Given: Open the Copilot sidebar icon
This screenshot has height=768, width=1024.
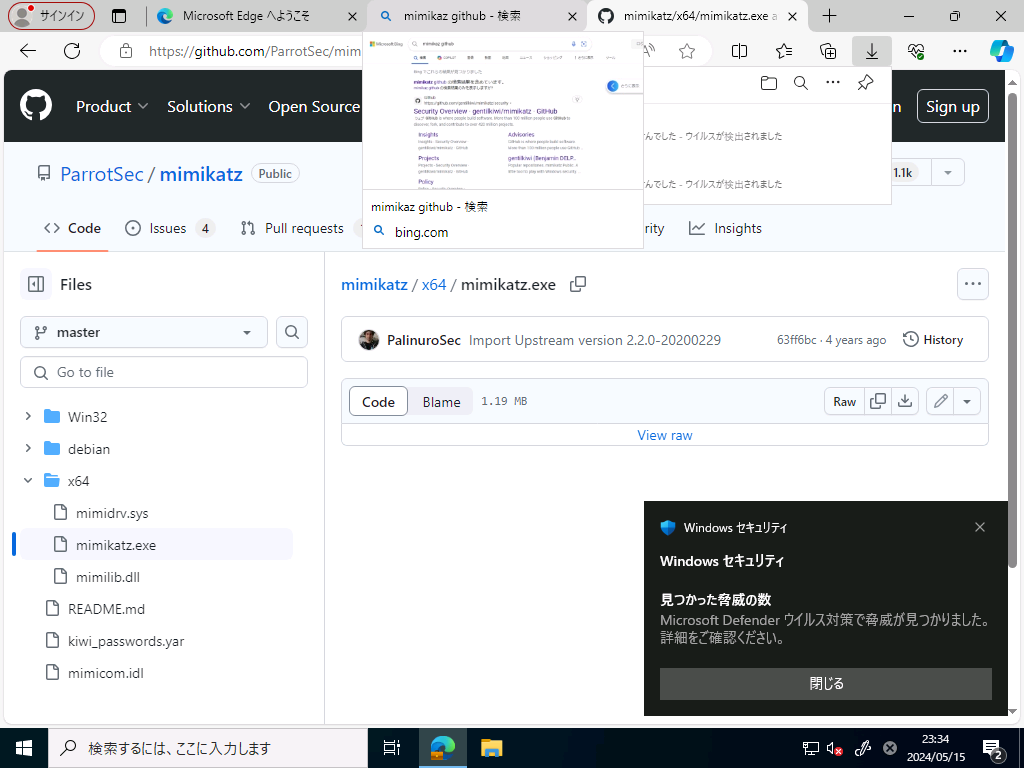Looking at the screenshot, I should coord(1001,51).
